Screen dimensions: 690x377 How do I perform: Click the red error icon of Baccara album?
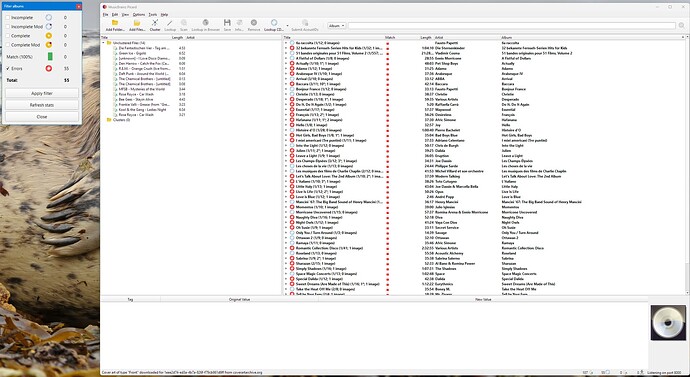coord(292,84)
